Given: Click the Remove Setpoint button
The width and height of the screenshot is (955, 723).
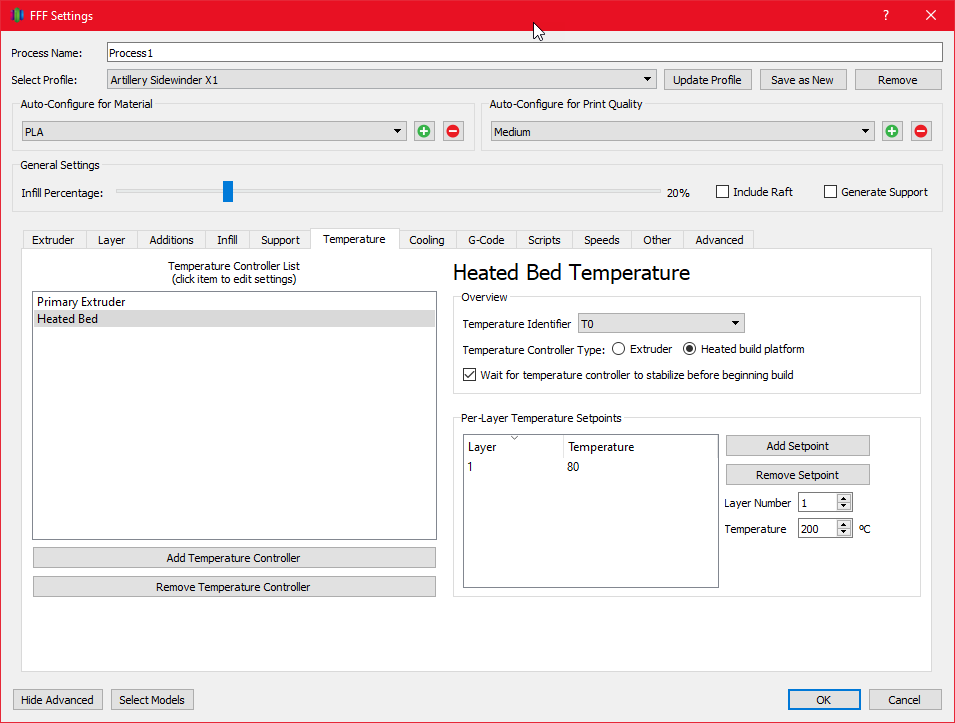Looking at the screenshot, I should tap(797, 474).
